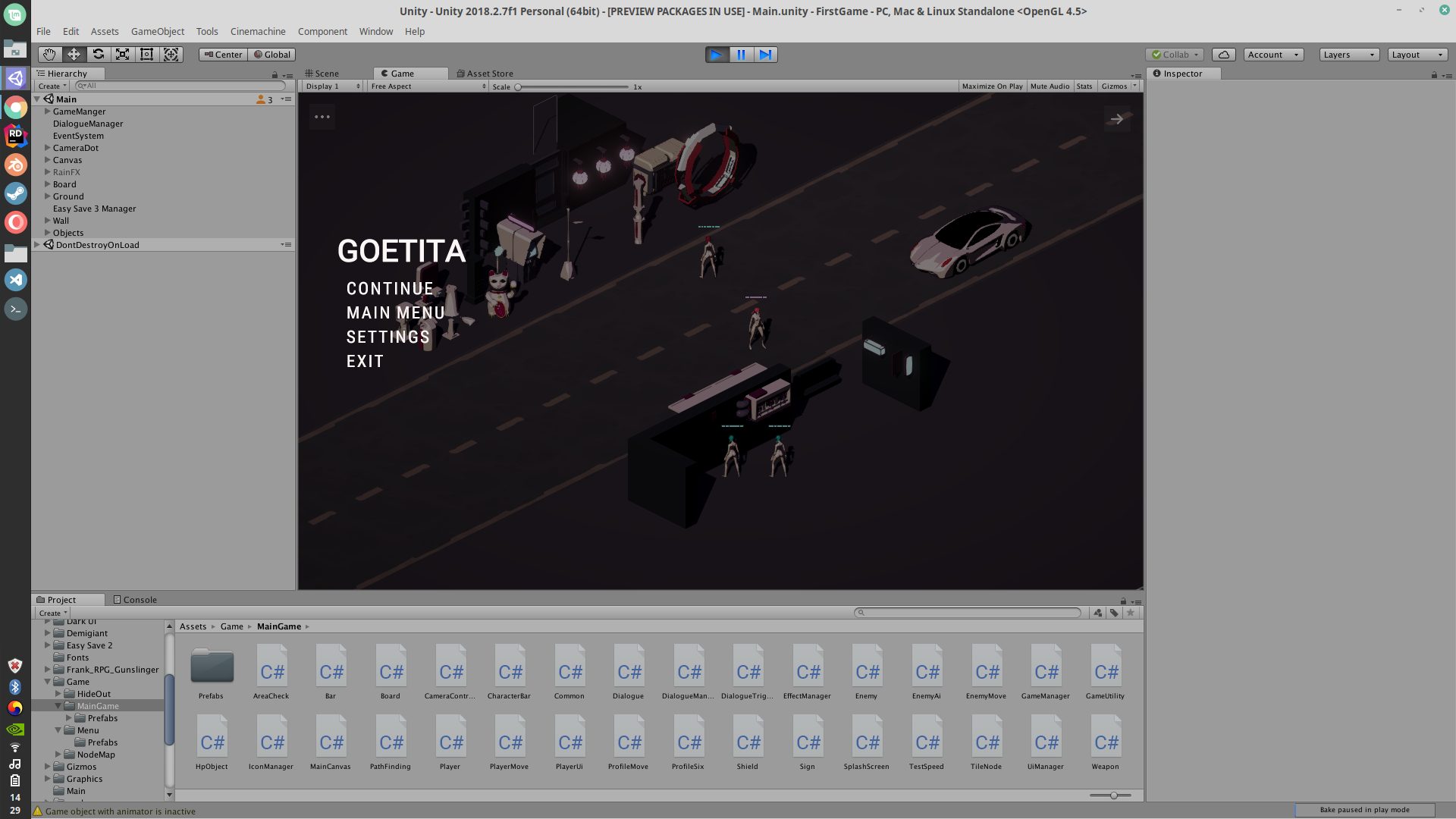Select the Weapon C# script
Image resolution: width=1456 pixels, height=819 pixels.
coord(1106,742)
